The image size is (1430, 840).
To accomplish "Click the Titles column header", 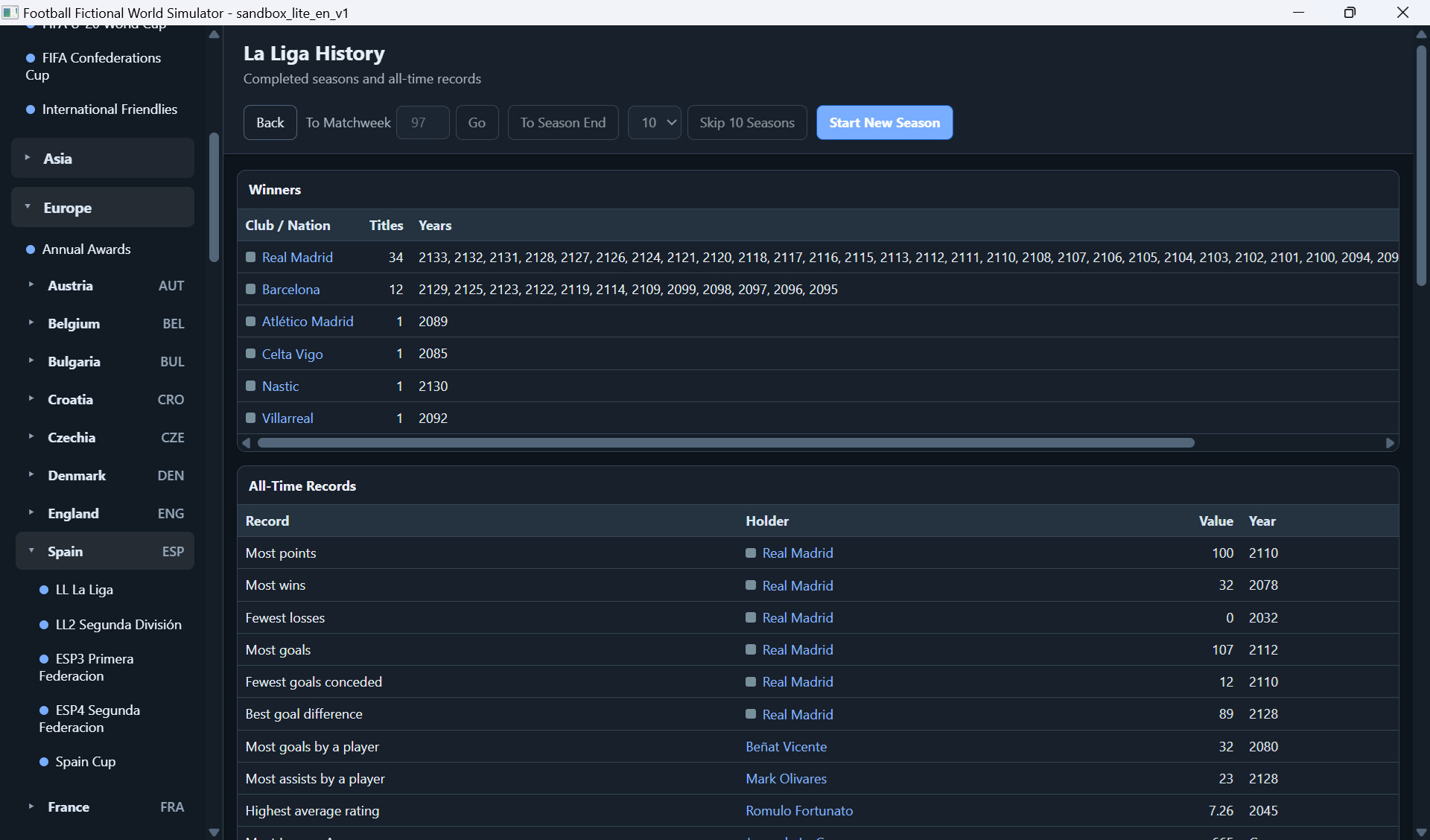I will [386, 225].
